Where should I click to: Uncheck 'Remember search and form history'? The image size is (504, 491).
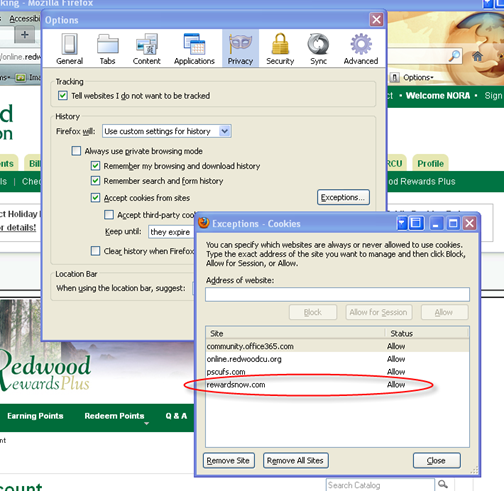point(95,181)
